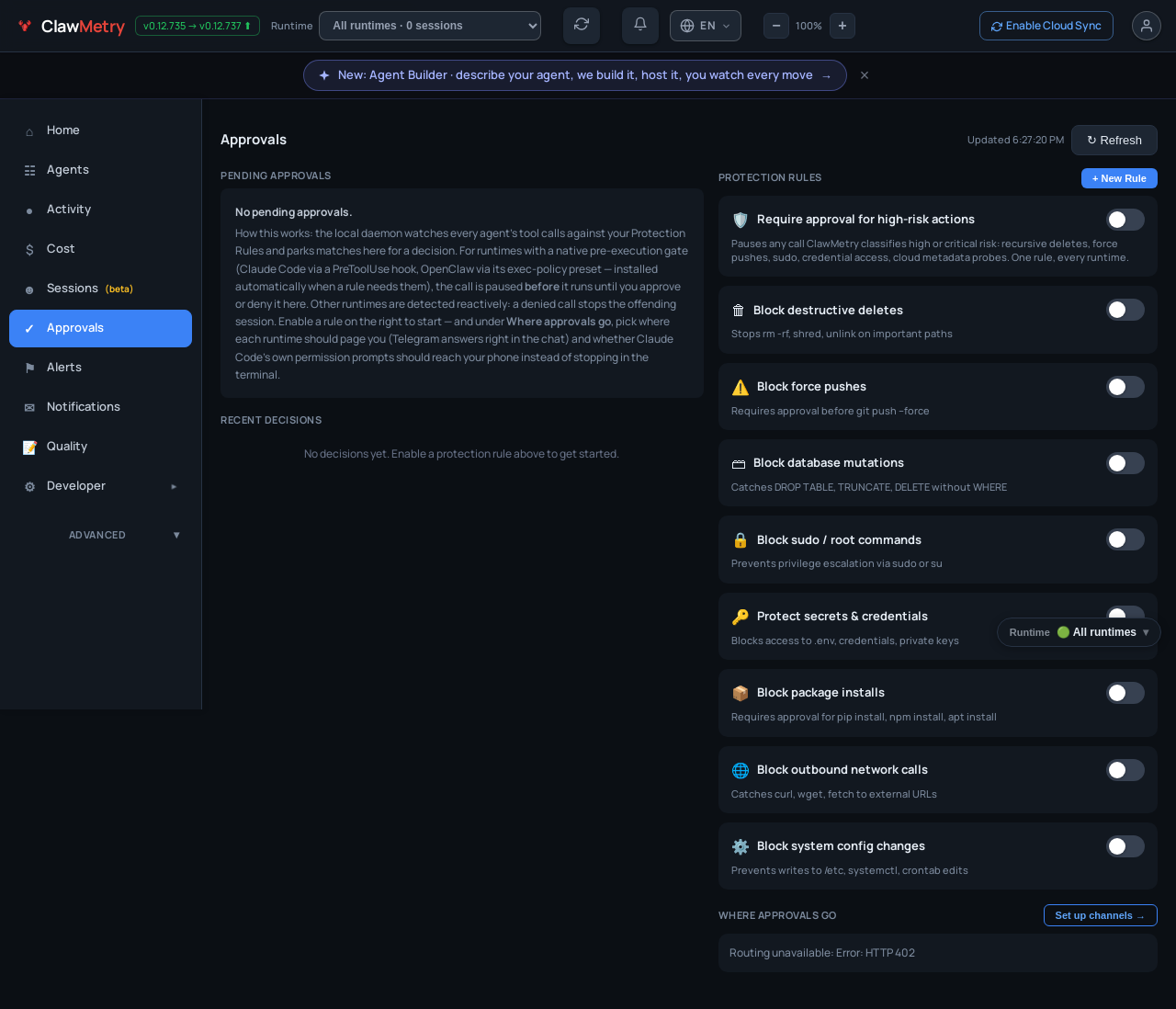
Task: Enable Block database mutations toggle
Action: (x=1125, y=463)
